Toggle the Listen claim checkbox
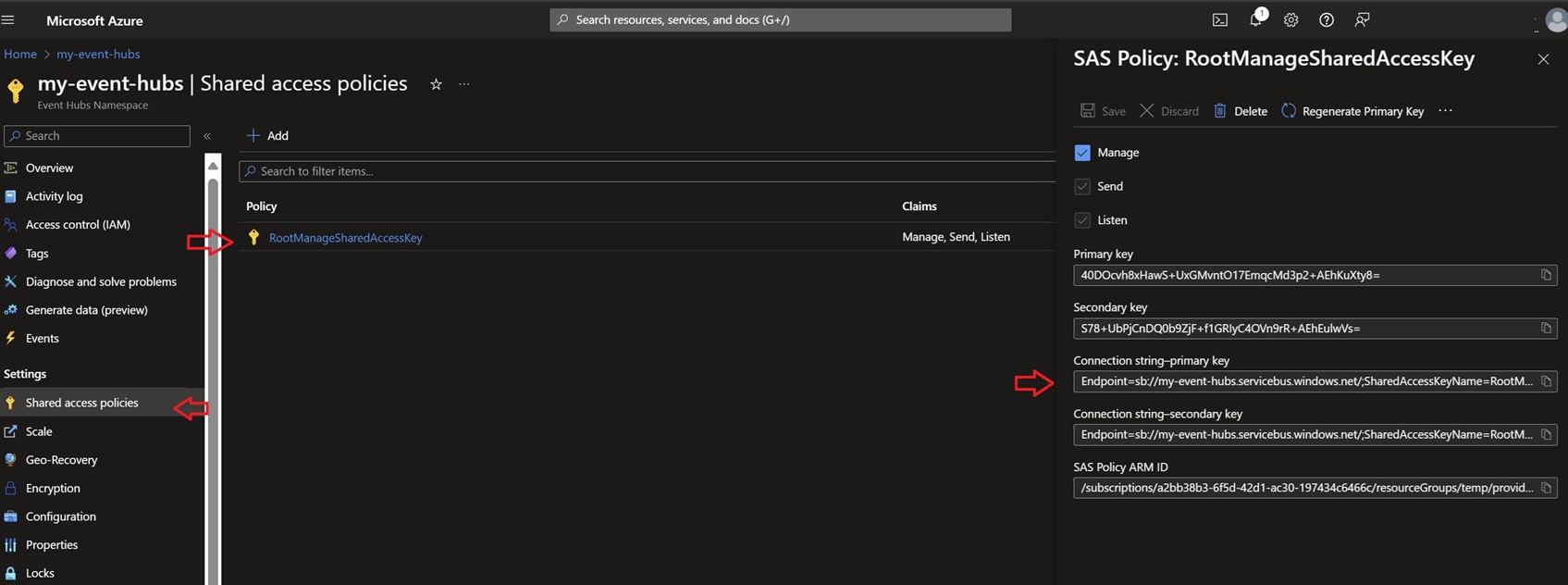The width and height of the screenshot is (1568, 585). tap(1082, 220)
